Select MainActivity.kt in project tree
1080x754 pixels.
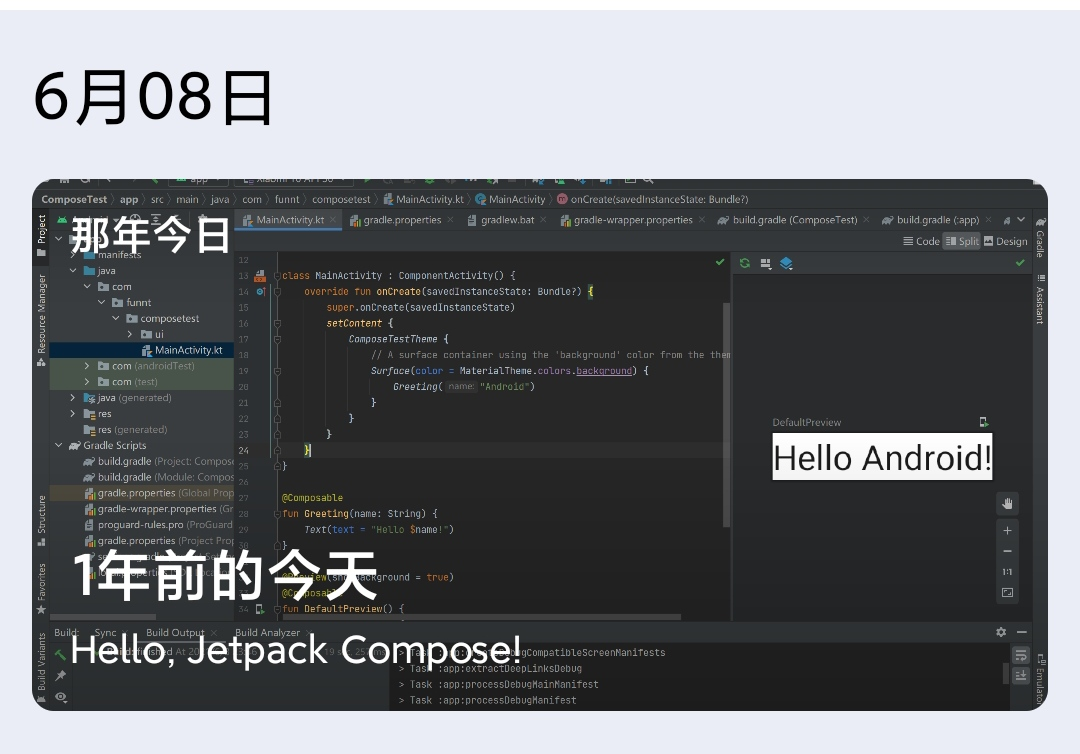[x=188, y=350]
